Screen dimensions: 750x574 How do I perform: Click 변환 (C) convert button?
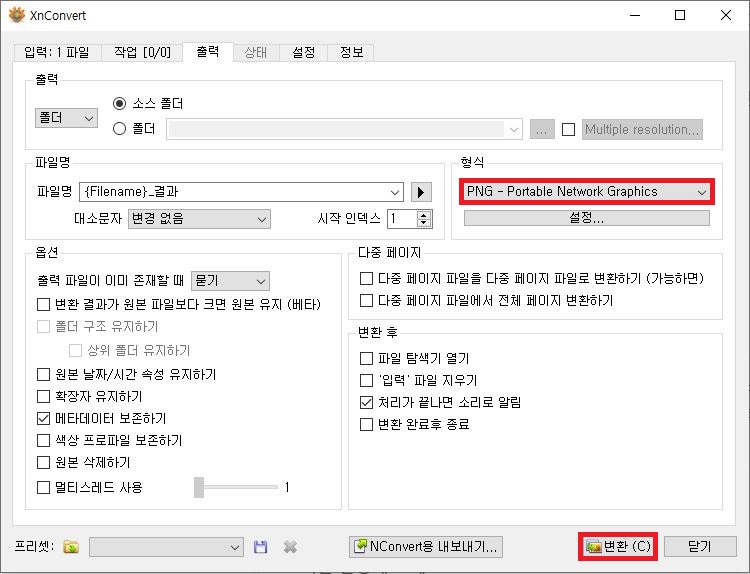pos(618,546)
